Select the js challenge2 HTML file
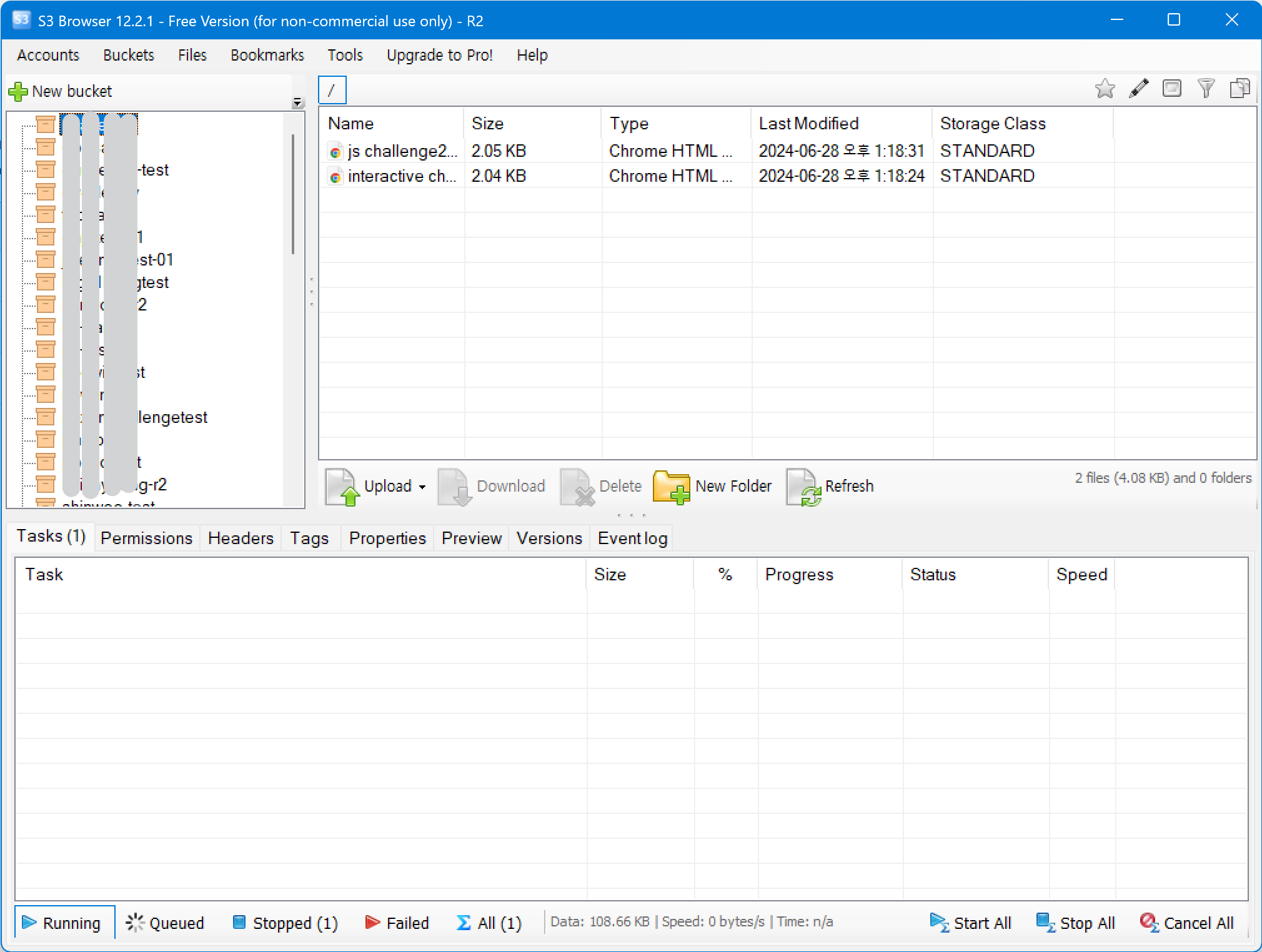1262x952 pixels. (x=402, y=151)
